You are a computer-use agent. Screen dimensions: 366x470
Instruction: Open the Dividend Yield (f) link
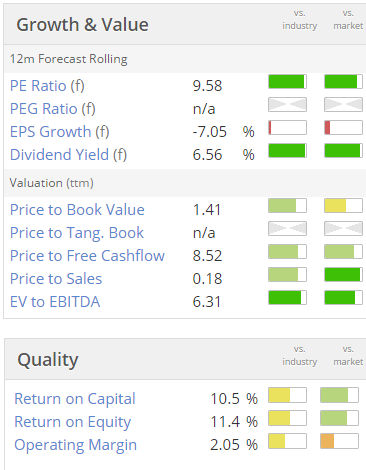pyautogui.click(x=68, y=155)
